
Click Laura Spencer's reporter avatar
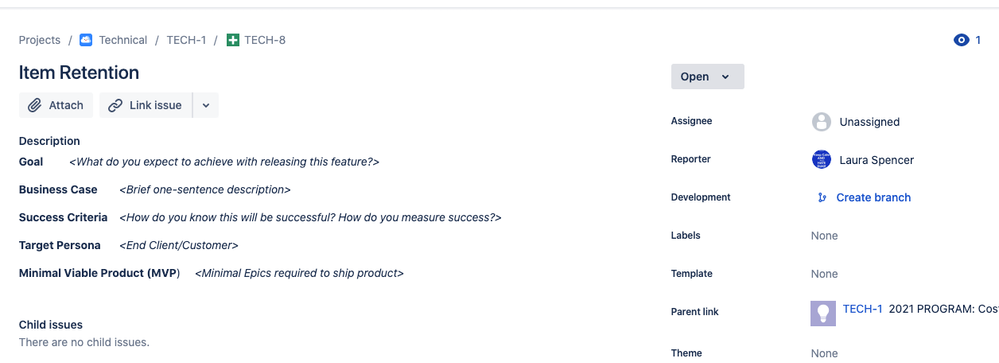pyautogui.click(x=821, y=160)
